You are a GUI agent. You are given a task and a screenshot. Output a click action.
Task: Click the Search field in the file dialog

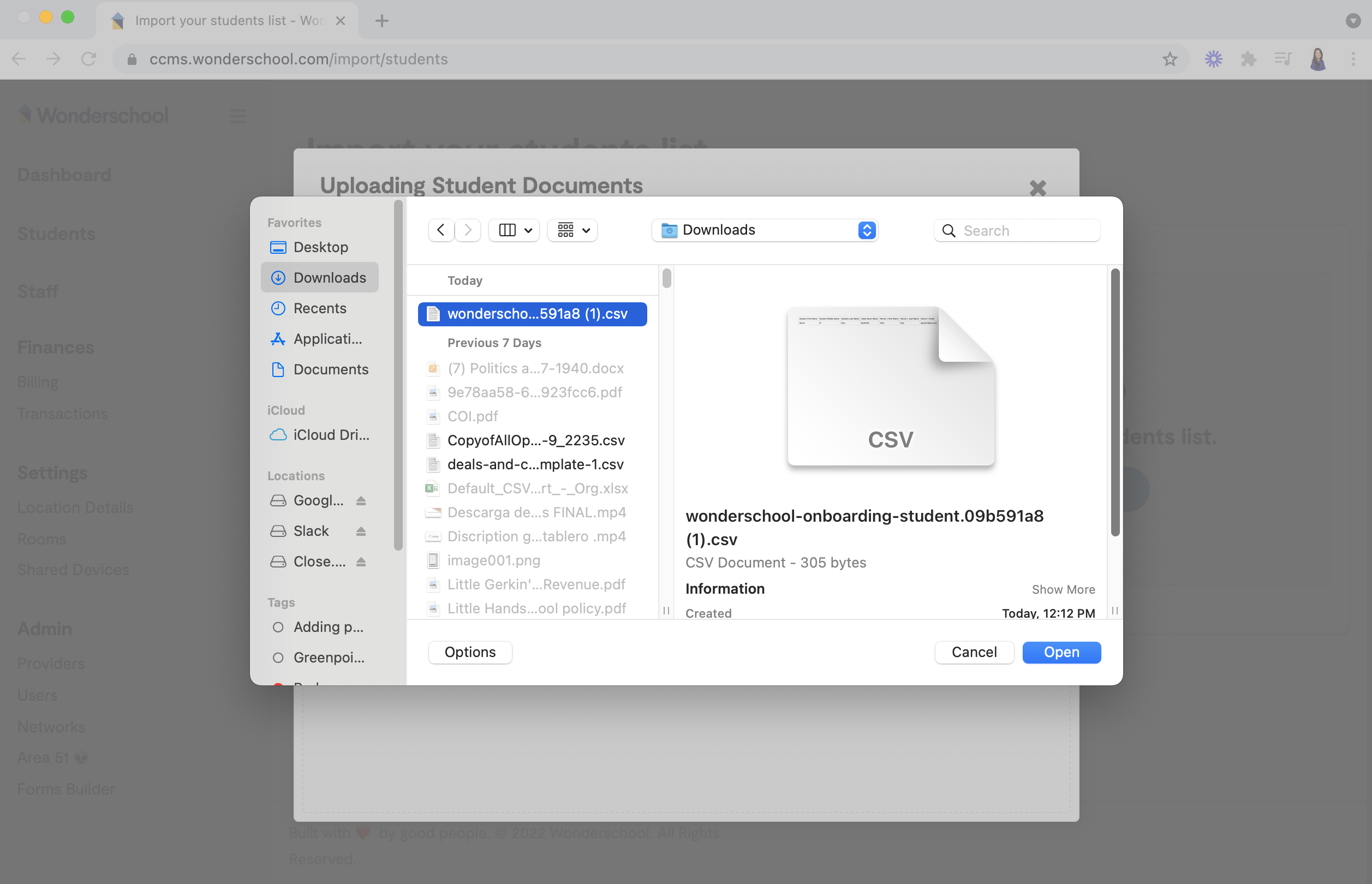tap(1017, 230)
